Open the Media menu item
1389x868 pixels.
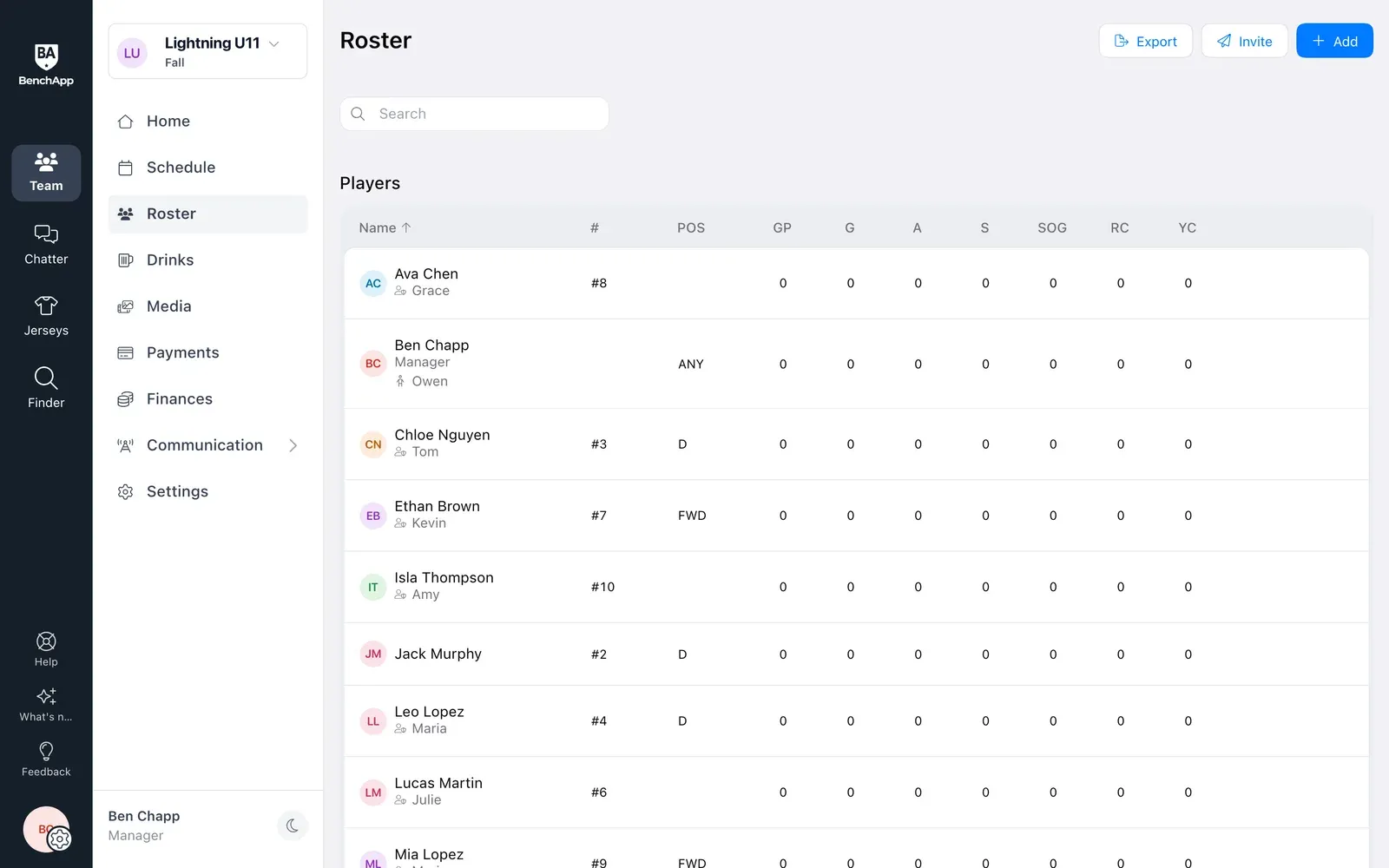pos(207,306)
